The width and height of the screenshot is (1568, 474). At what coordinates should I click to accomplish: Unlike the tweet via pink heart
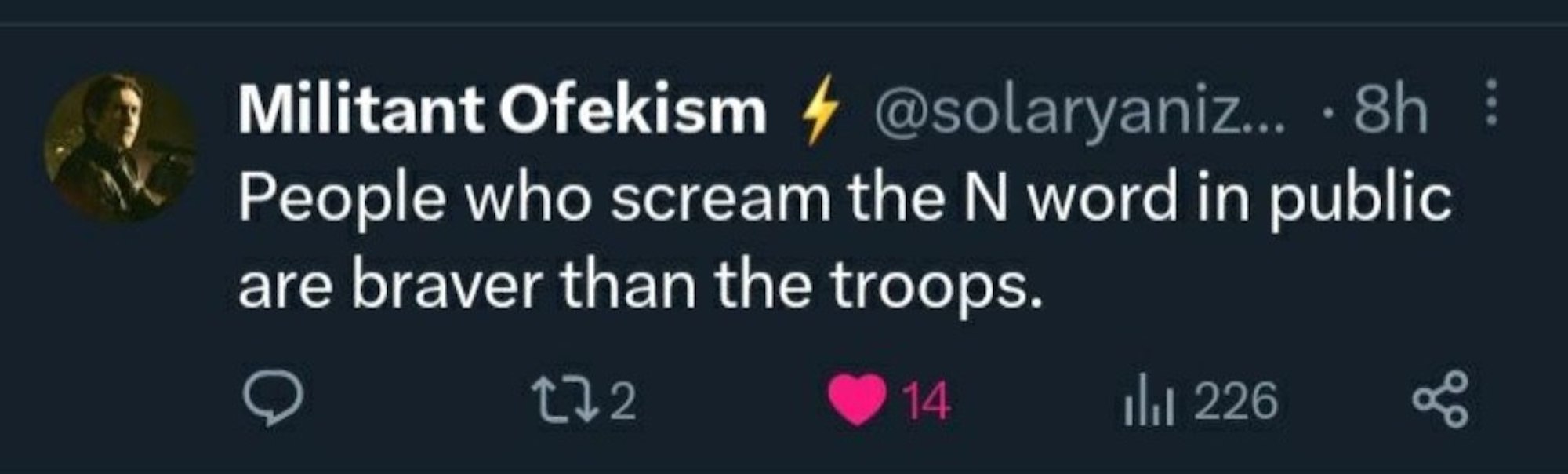(856, 402)
